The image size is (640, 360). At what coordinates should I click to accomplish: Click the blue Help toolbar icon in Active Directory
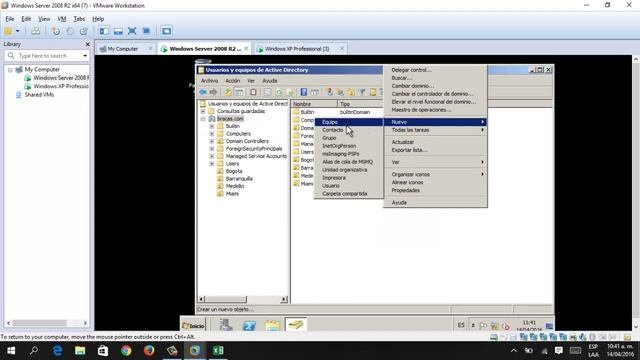tap(304, 92)
